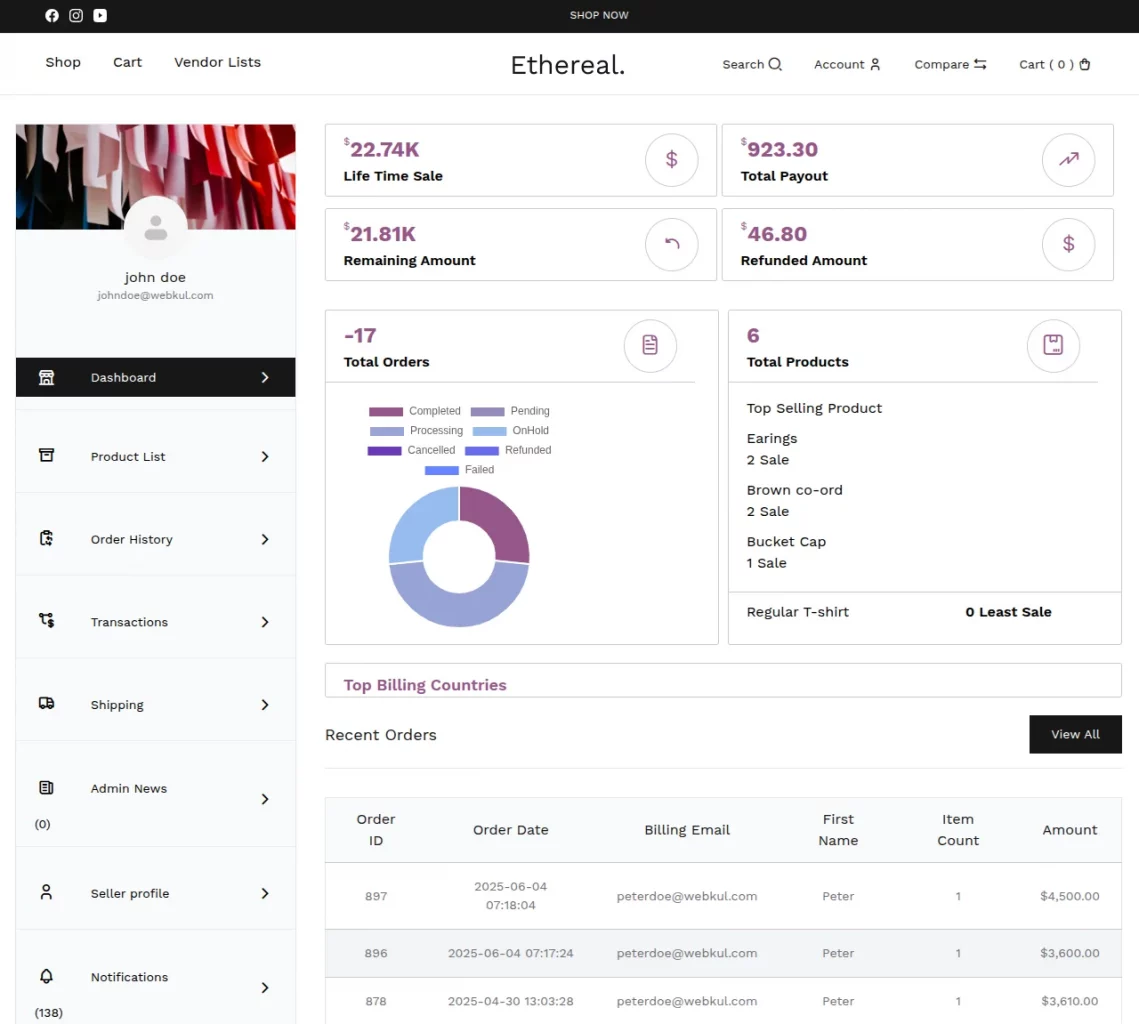The image size is (1139, 1024).
Task: Click the john doe profile avatar
Action: point(155,228)
